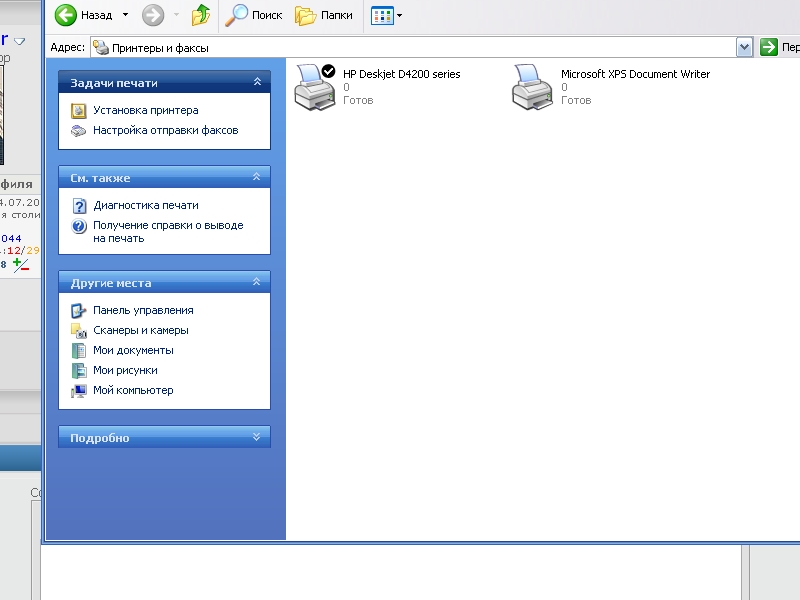Viewport: 800px width, 600px height.
Task: Open the Back button history dropdown arrow
Action: (x=125, y=15)
